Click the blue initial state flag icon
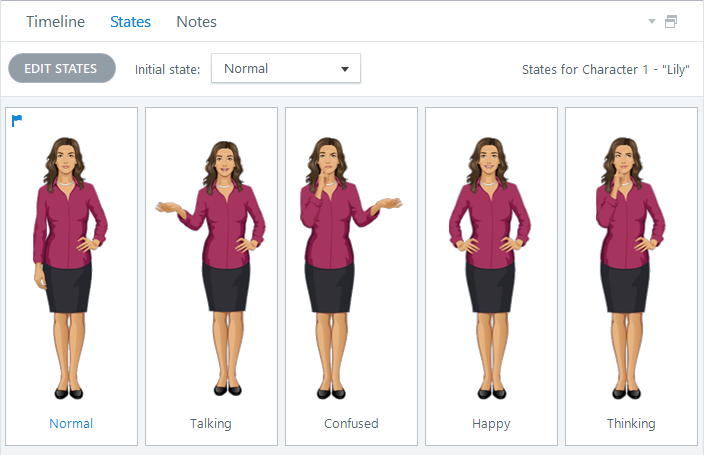The image size is (704, 455). 17,120
